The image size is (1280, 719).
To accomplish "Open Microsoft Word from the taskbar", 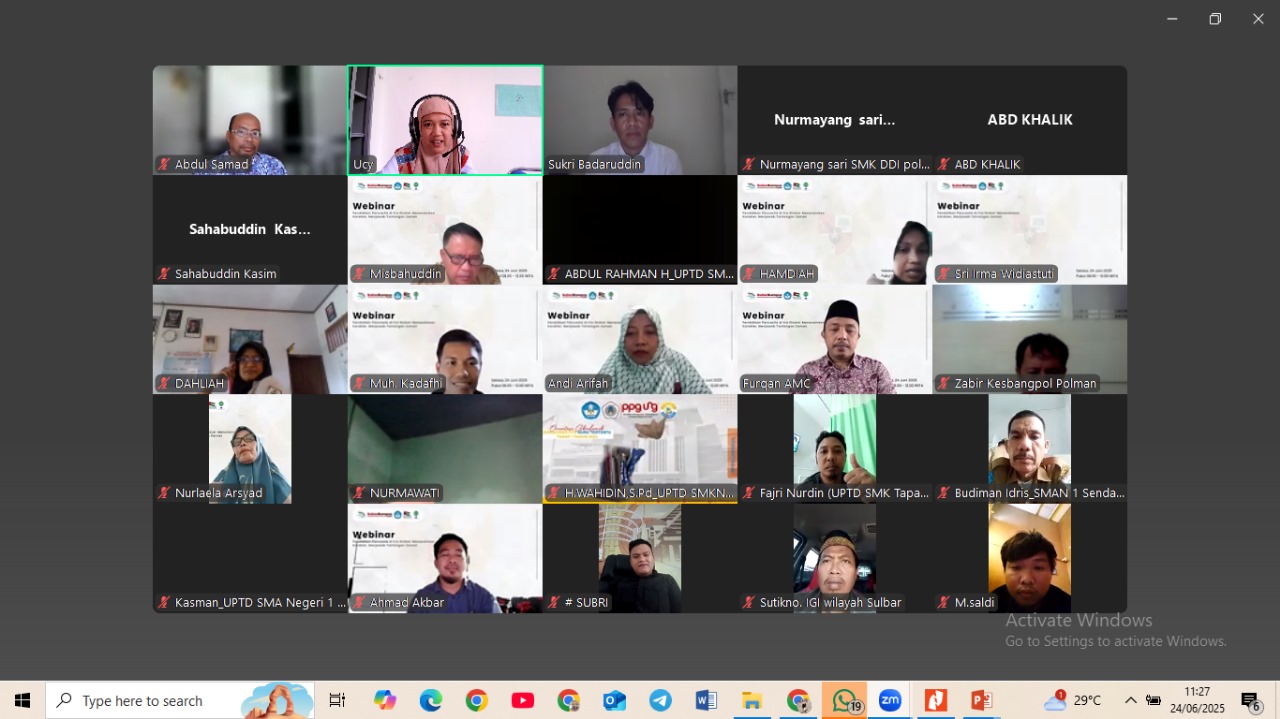I will coord(706,701).
